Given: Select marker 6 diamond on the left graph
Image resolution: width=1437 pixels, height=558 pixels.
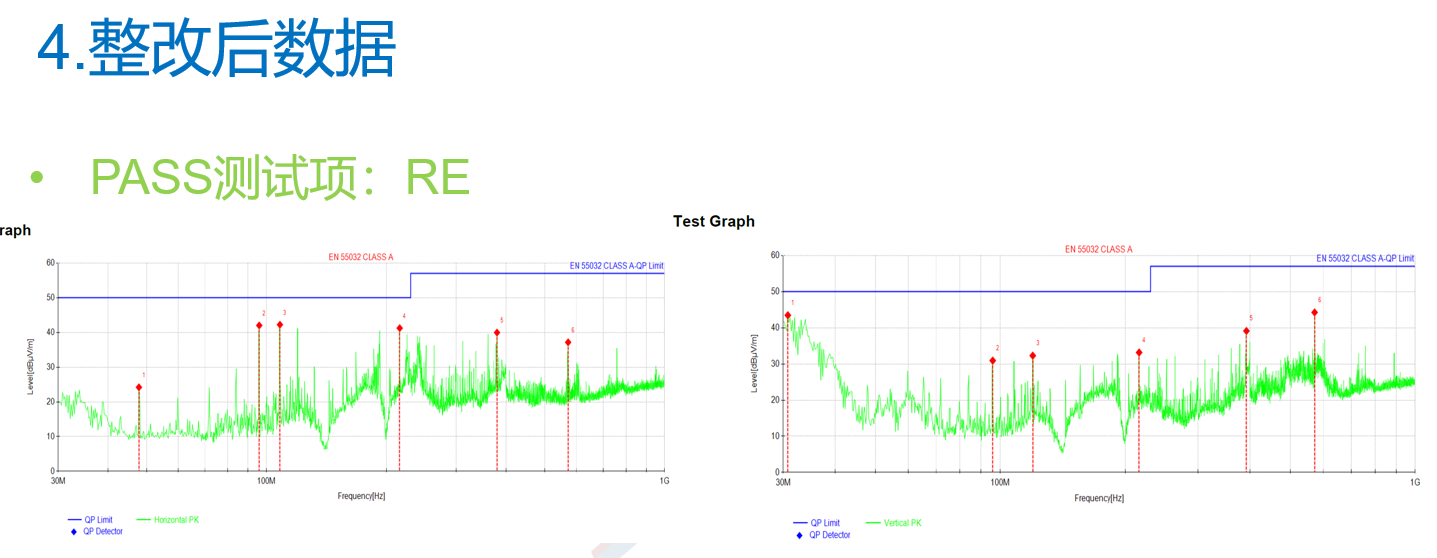Looking at the screenshot, I should point(568,342).
